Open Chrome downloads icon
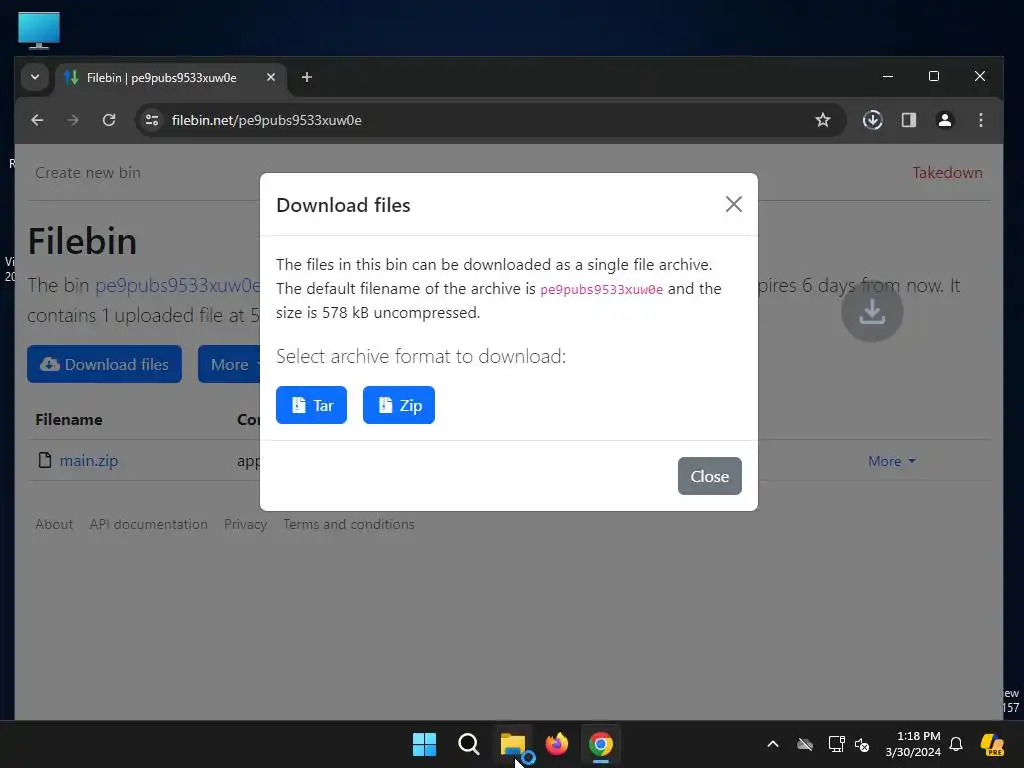This screenshot has height=768, width=1024. coord(872,120)
